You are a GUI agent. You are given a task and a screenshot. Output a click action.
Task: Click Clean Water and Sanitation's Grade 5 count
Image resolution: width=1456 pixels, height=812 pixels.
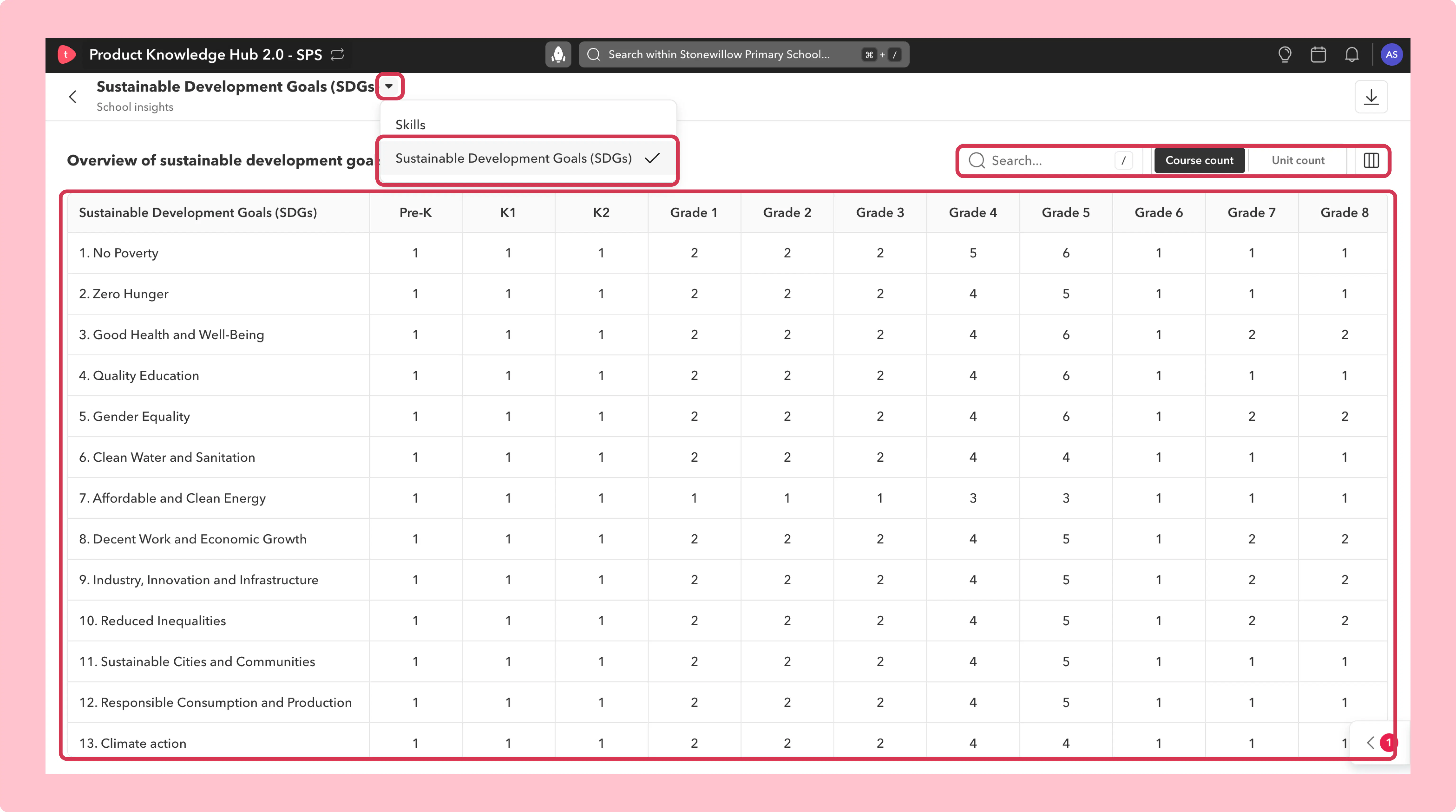[x=1065, y=457]
